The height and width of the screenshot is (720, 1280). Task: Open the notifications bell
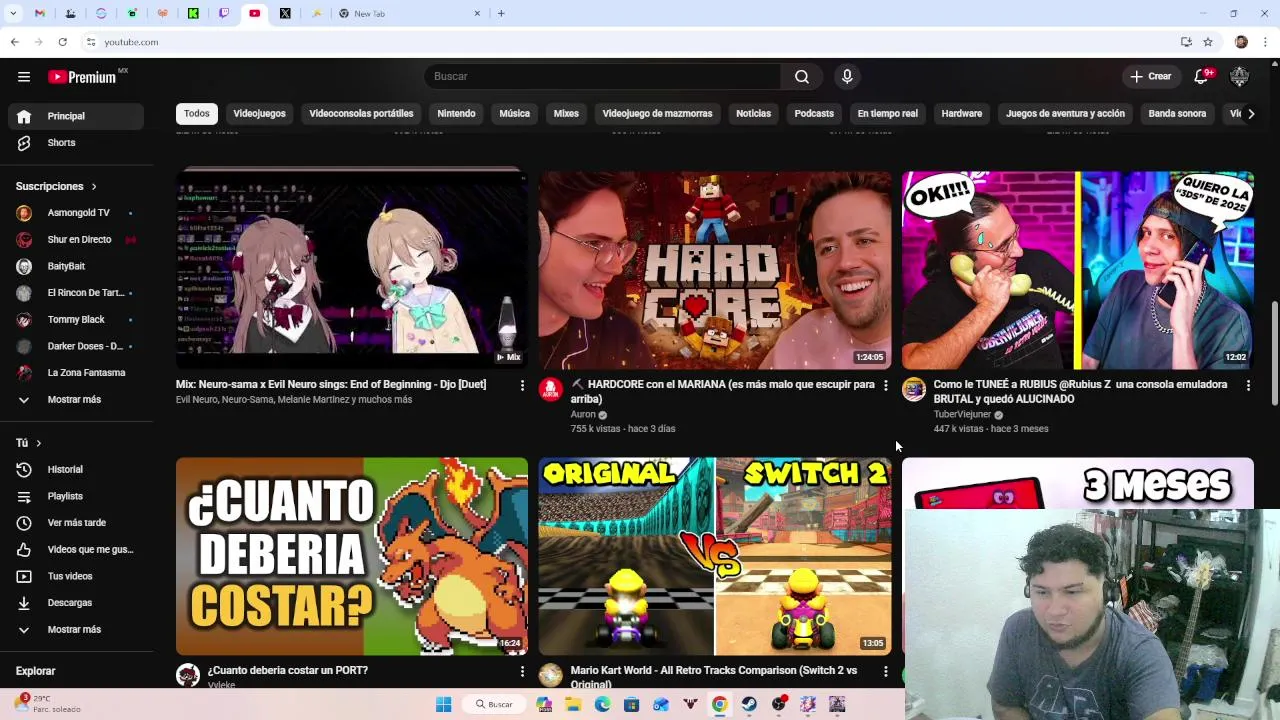[x=1203, y=77]
